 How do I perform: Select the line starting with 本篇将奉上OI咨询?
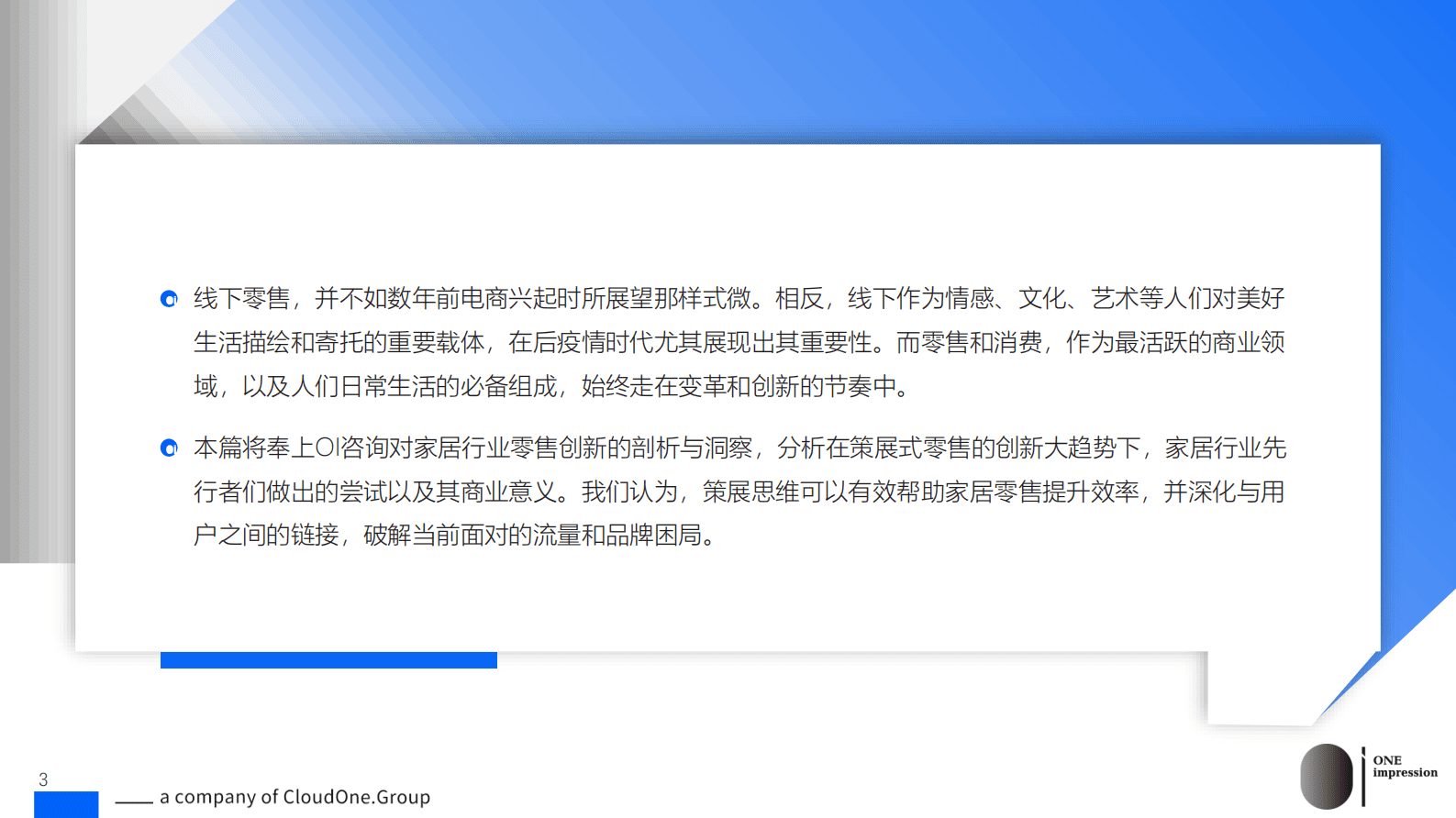739,448
